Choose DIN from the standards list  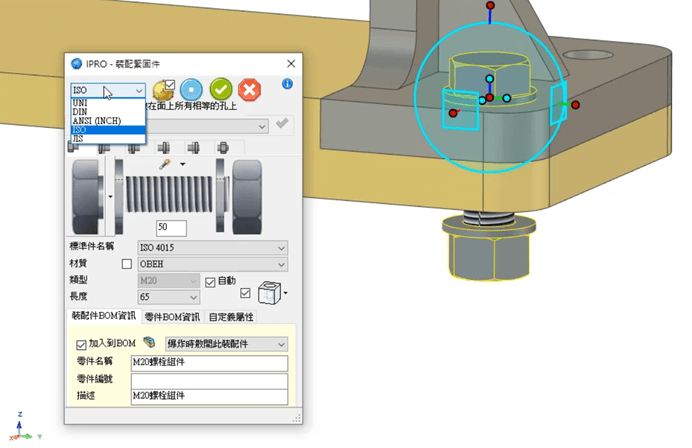click(x=108, y=112)
